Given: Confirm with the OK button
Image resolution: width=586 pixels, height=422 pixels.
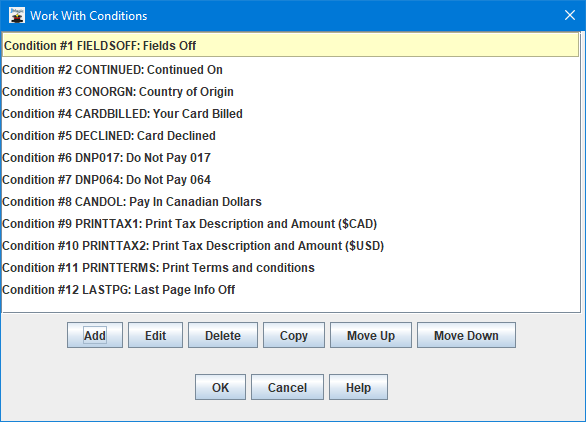Looking at the screenshot, I should click(x=220, y=387).
